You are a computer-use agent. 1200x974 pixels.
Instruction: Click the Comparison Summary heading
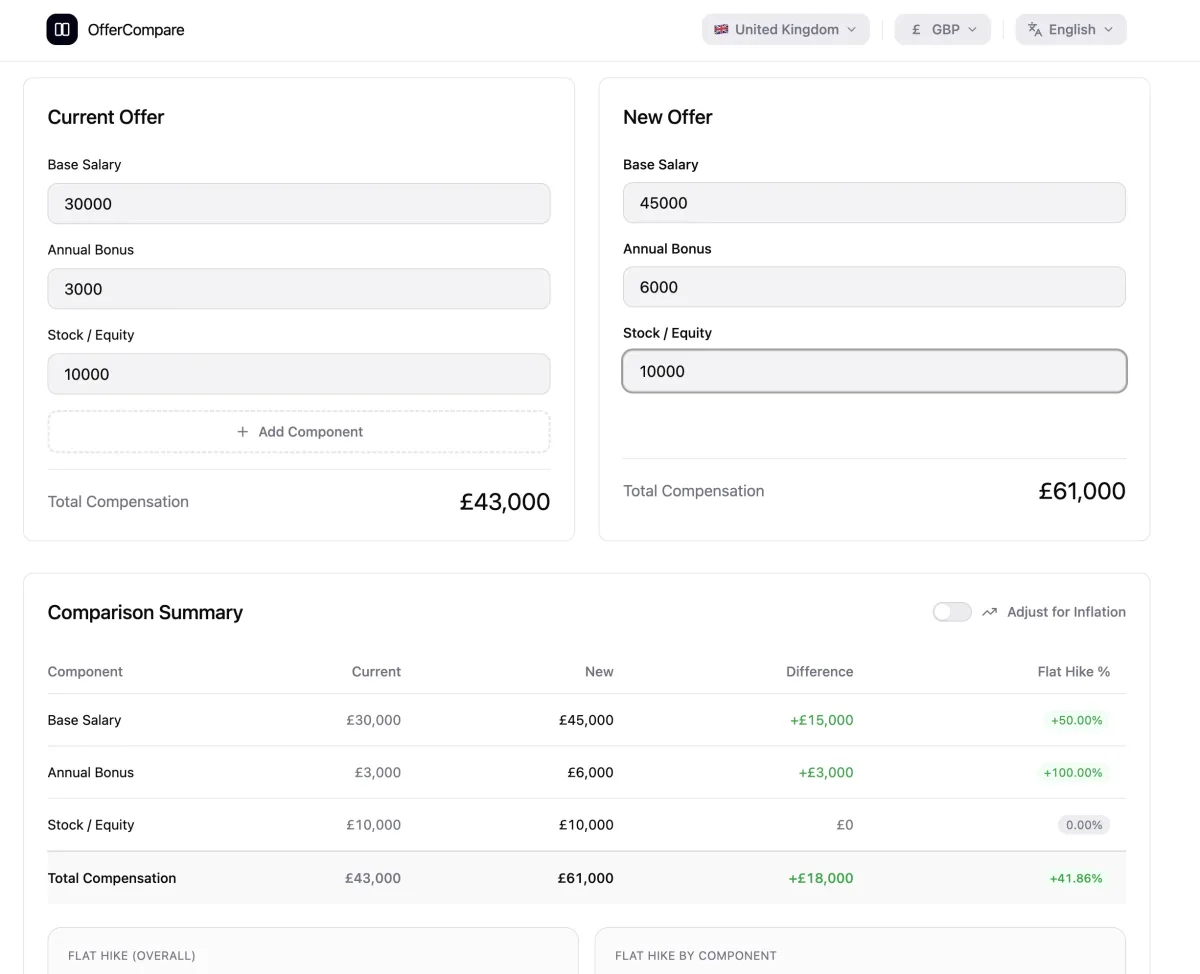145,612
